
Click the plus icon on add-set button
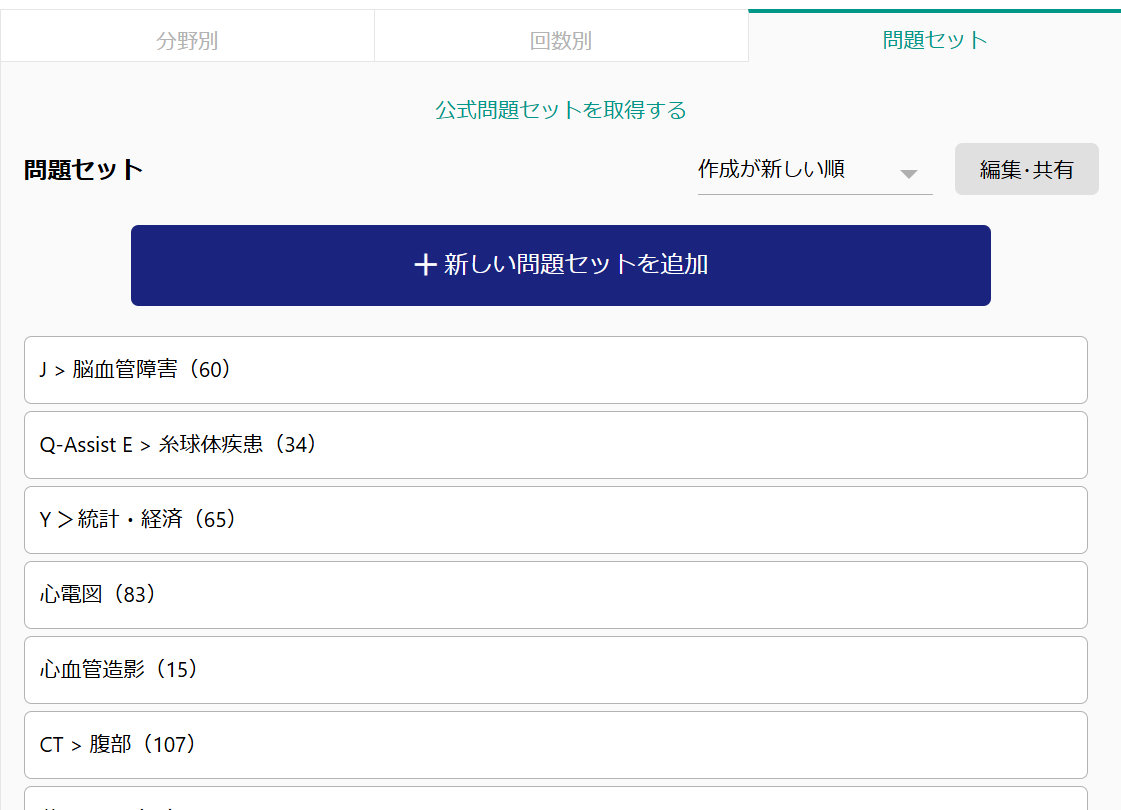click(x=426, y=265)
